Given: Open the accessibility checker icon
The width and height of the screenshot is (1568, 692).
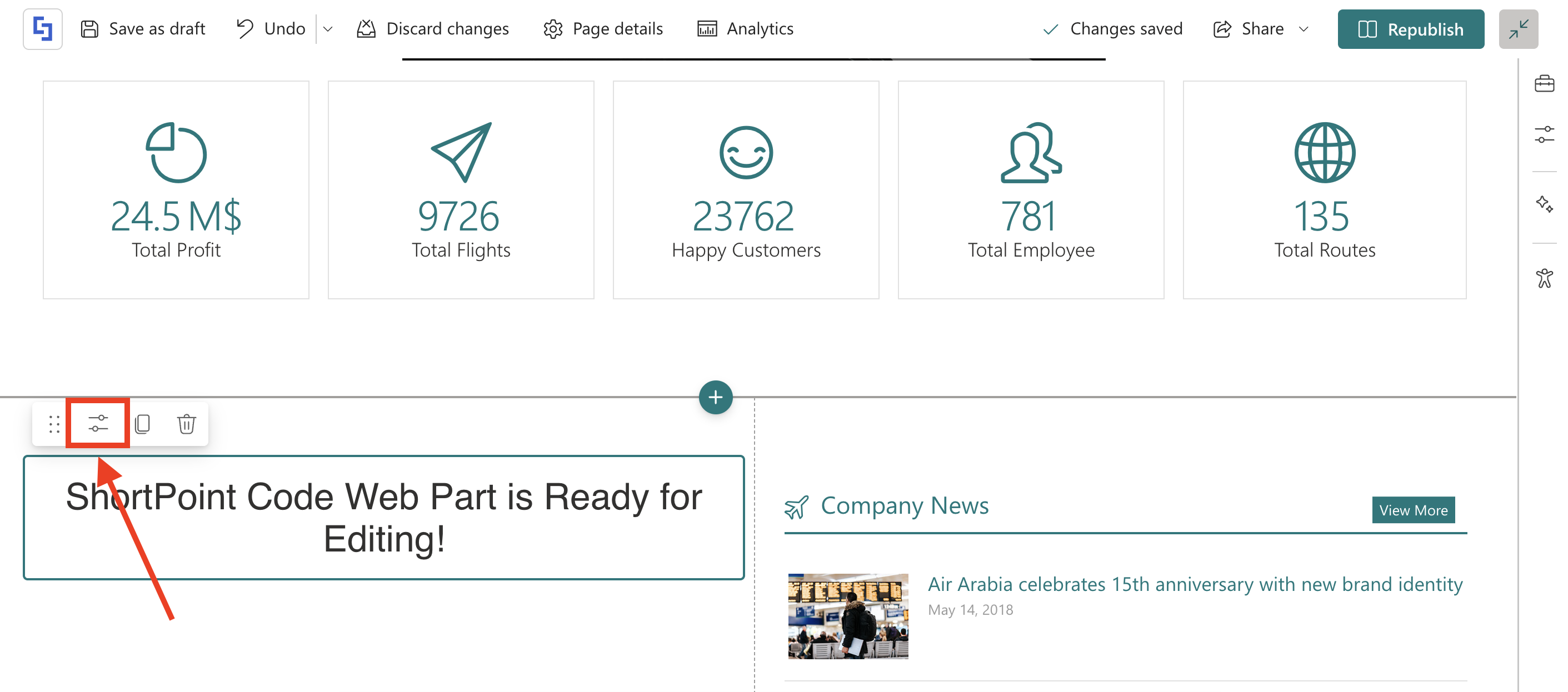Looking at the screenshot, I should coord(1544,278).
